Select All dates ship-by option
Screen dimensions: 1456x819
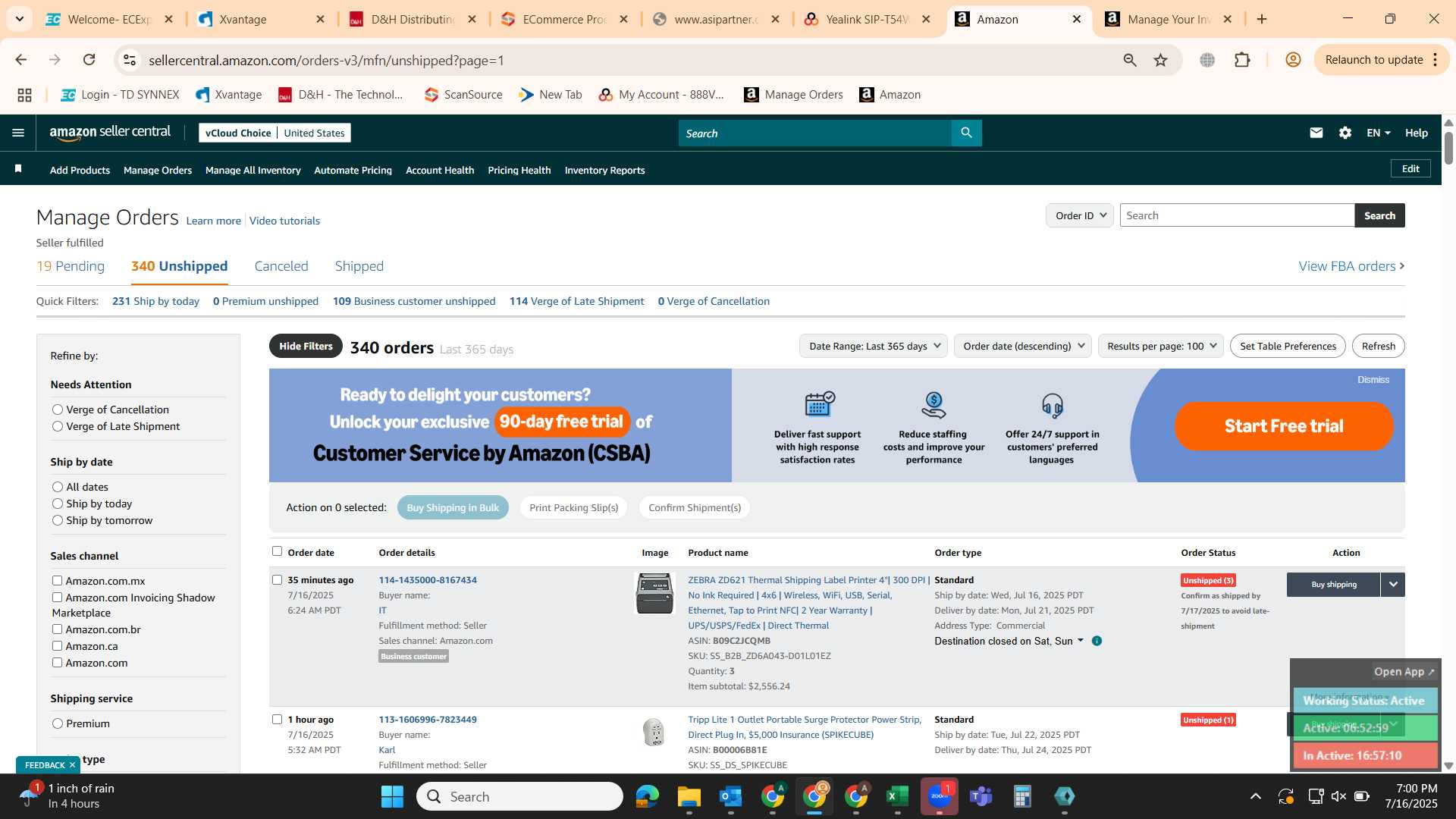point(57,487)
